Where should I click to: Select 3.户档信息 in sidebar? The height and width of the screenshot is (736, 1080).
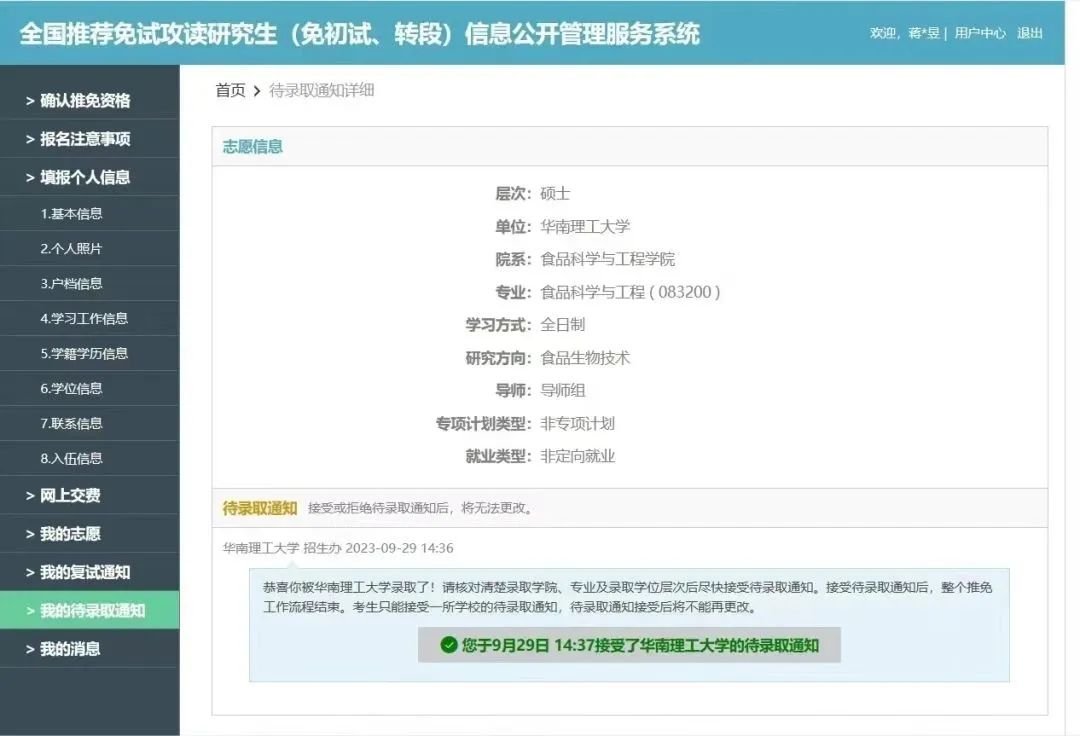(x=71, y=283)
